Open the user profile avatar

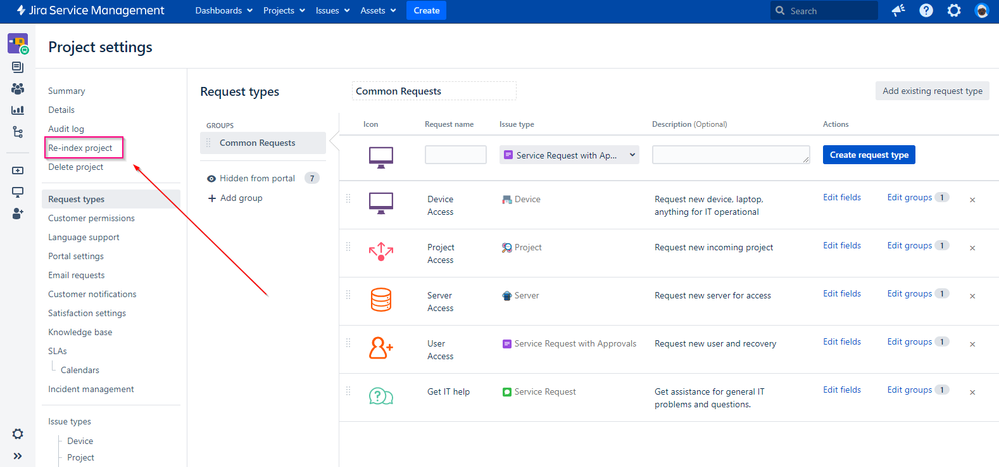click(x=982, y=11)
